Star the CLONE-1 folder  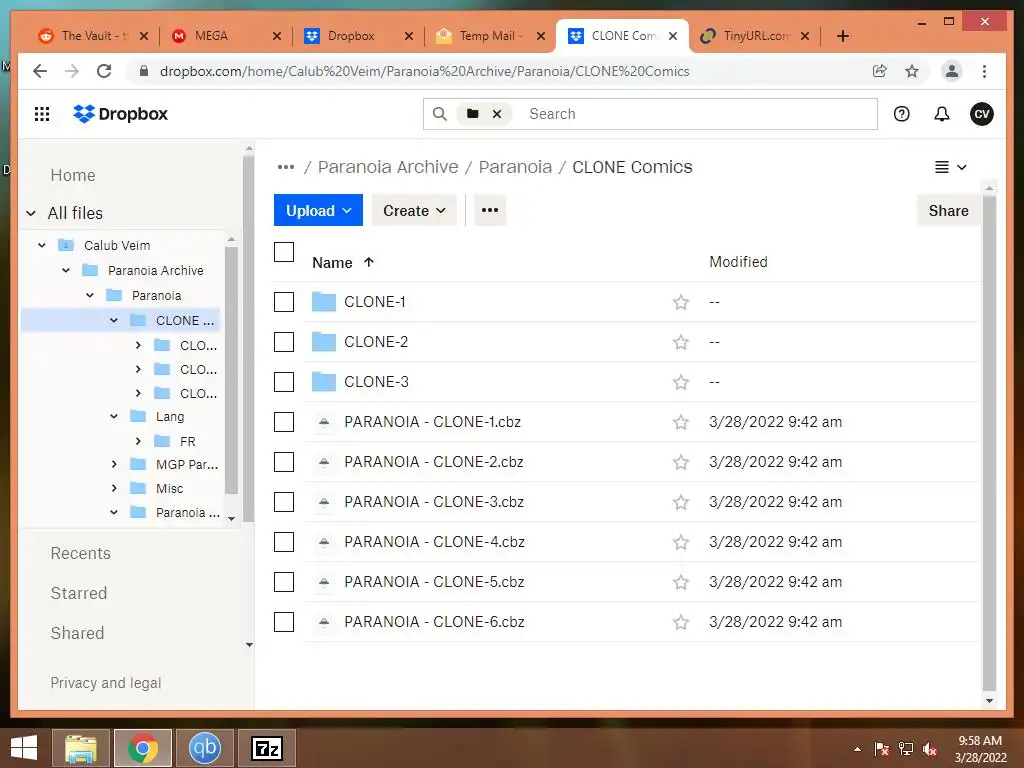pyautogui.click(x=680, y=302)
